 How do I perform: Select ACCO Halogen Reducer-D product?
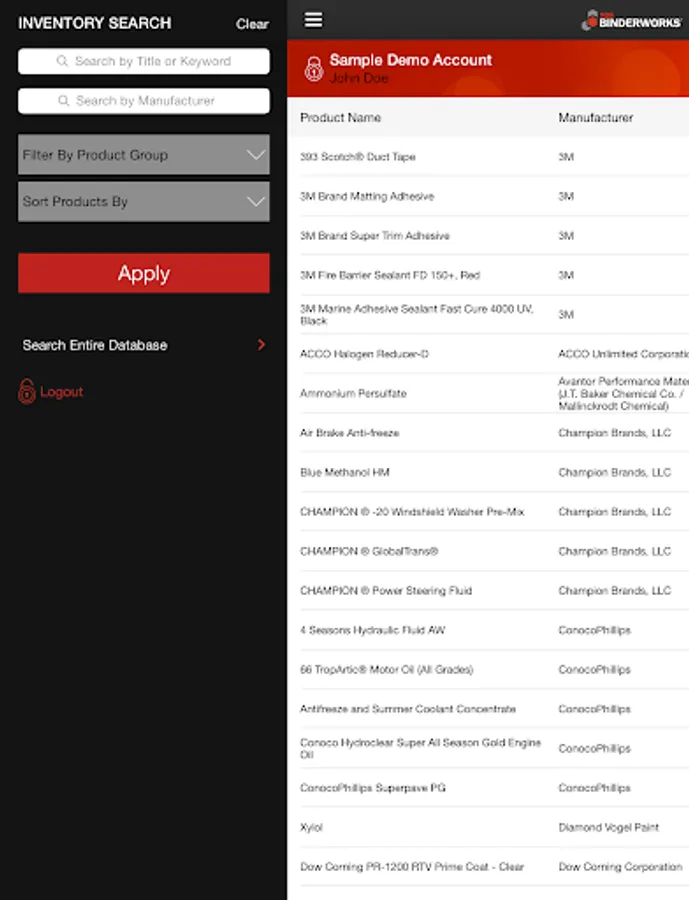pyautogui.click(x=364, y=354)
